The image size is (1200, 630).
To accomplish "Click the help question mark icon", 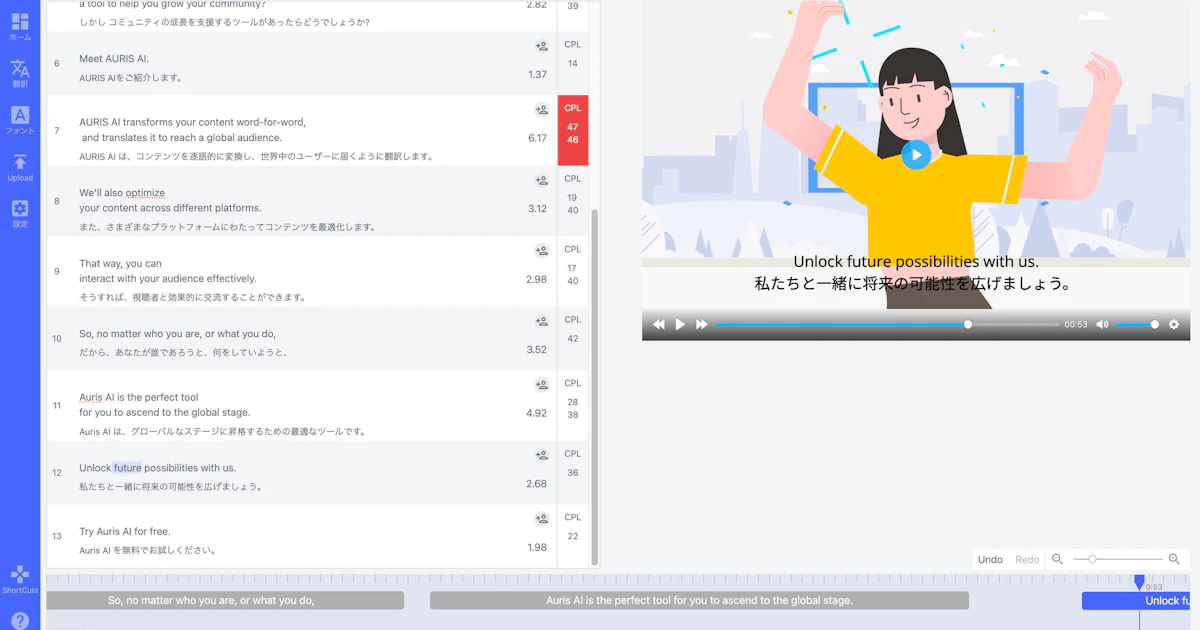I will [x=20, y=620].
